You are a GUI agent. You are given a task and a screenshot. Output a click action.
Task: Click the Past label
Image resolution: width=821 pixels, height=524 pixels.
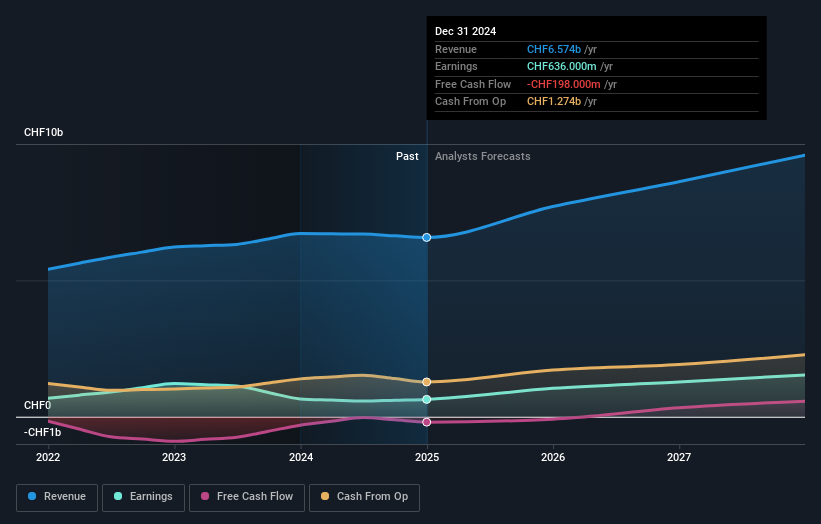[407, 157]
